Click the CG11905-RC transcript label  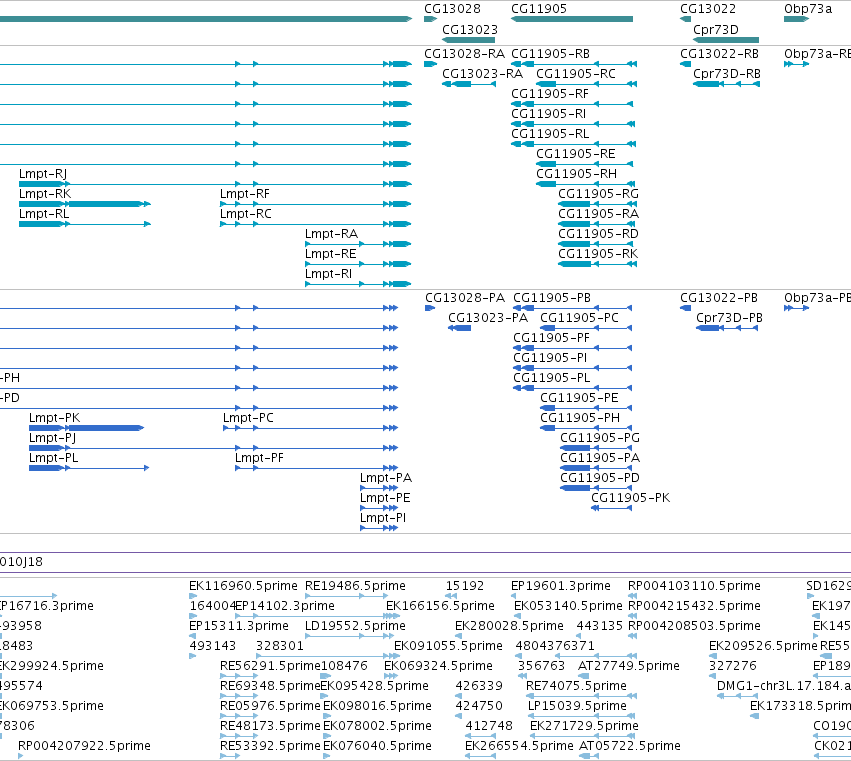(x=576, y=74)
